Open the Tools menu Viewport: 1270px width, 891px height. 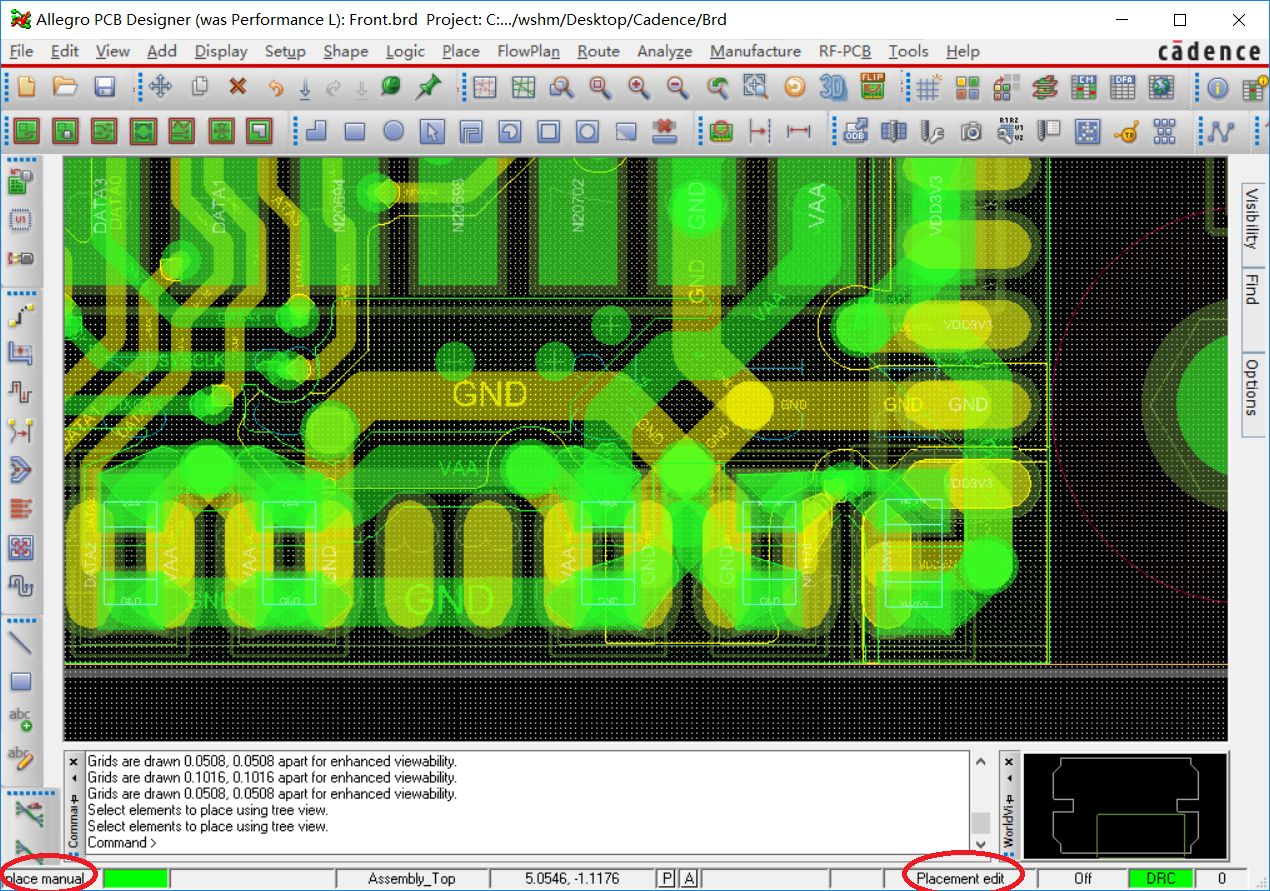[908, 51]
